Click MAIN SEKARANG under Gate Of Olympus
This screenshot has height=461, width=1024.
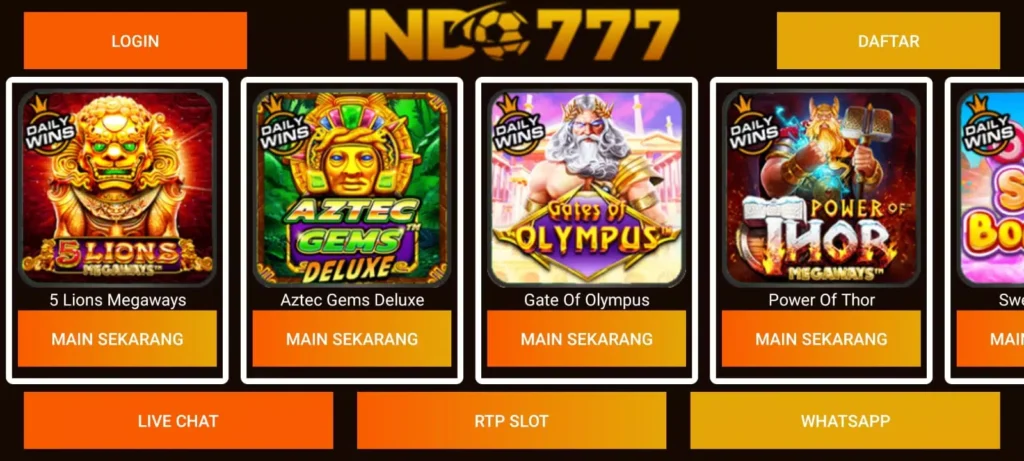[586, 339]
